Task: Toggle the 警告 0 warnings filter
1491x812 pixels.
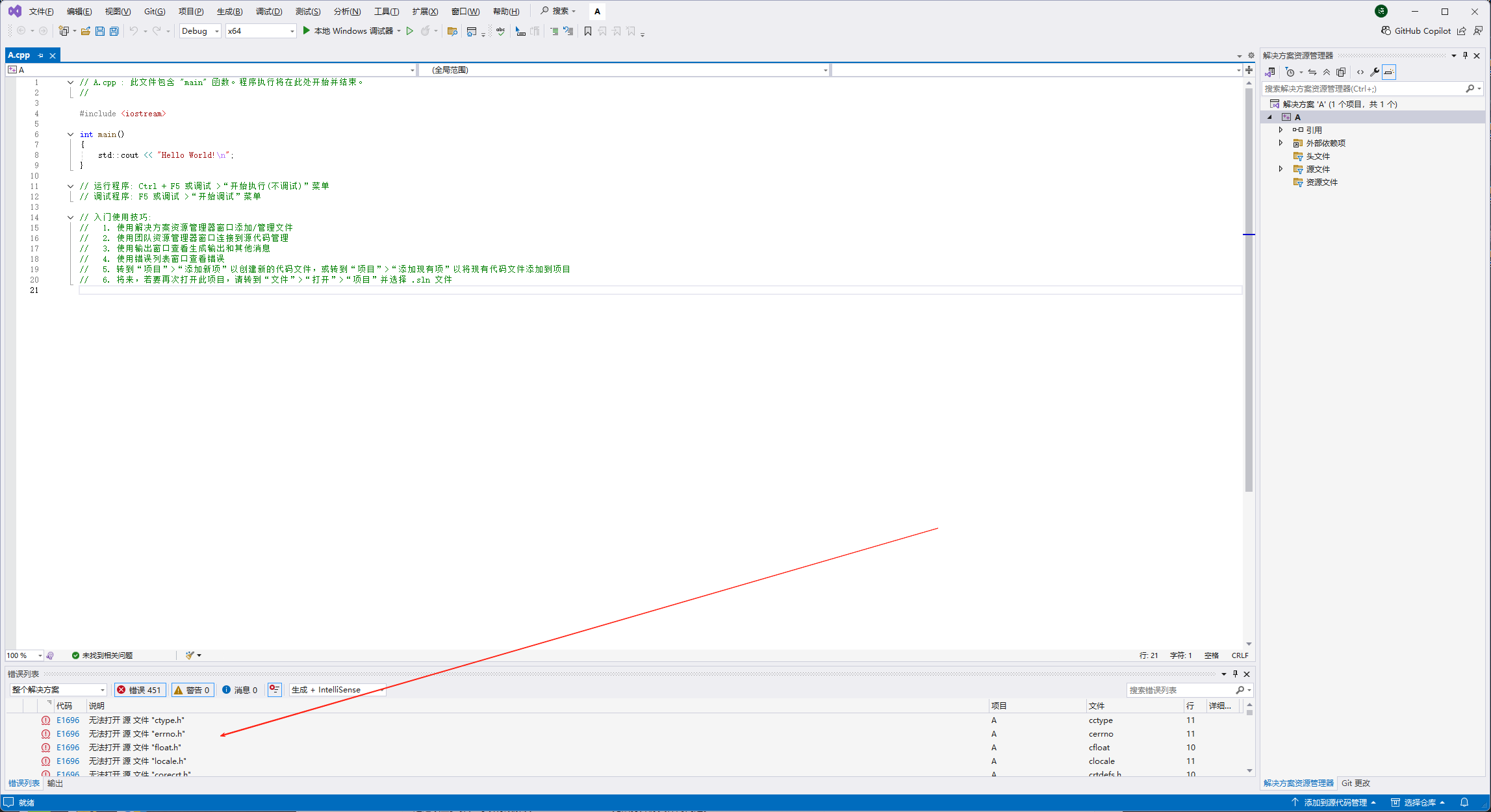Action: pos(192,690)
